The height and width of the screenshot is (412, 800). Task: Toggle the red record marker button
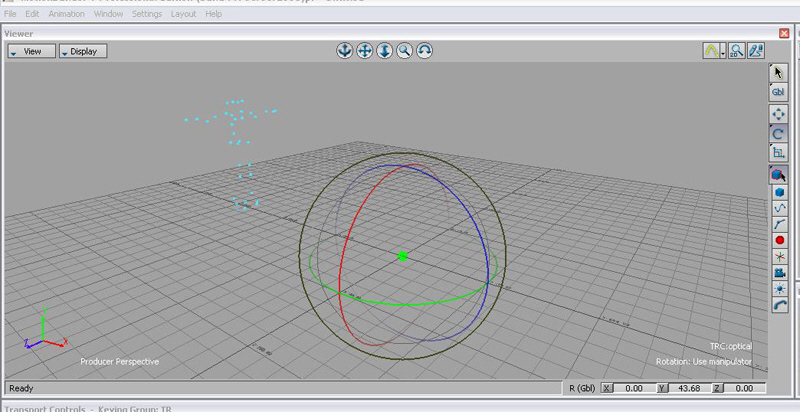(x=779, y=240)
